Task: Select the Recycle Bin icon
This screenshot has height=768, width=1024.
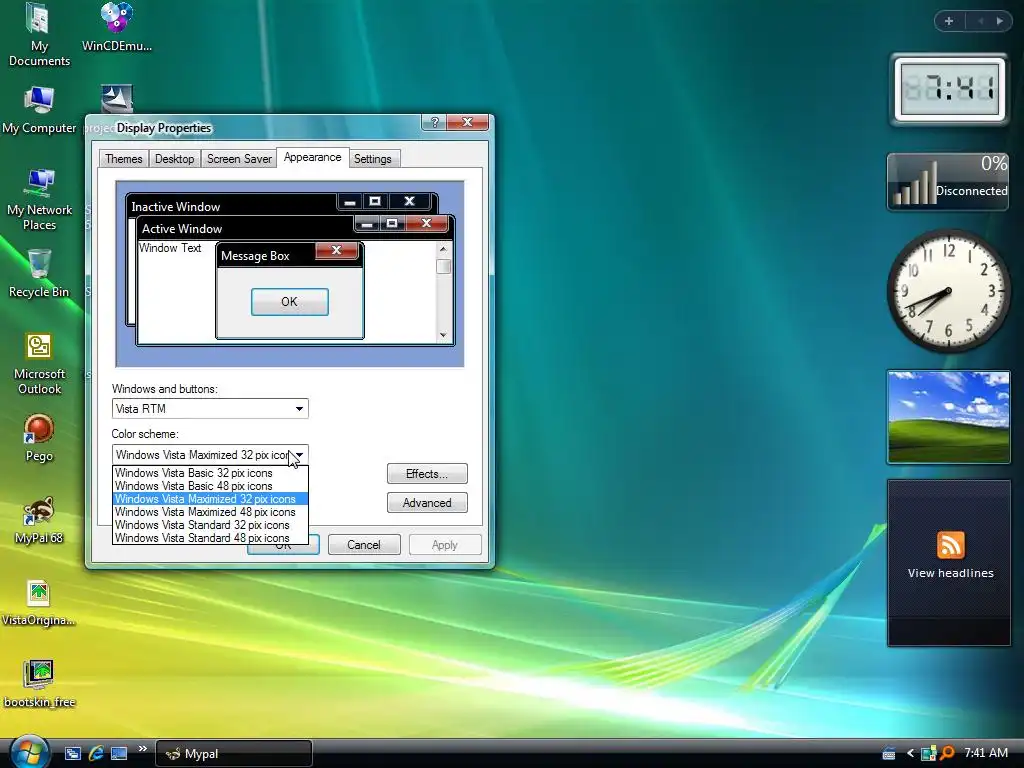Action: pyautogui.click(x=39, y=273)
